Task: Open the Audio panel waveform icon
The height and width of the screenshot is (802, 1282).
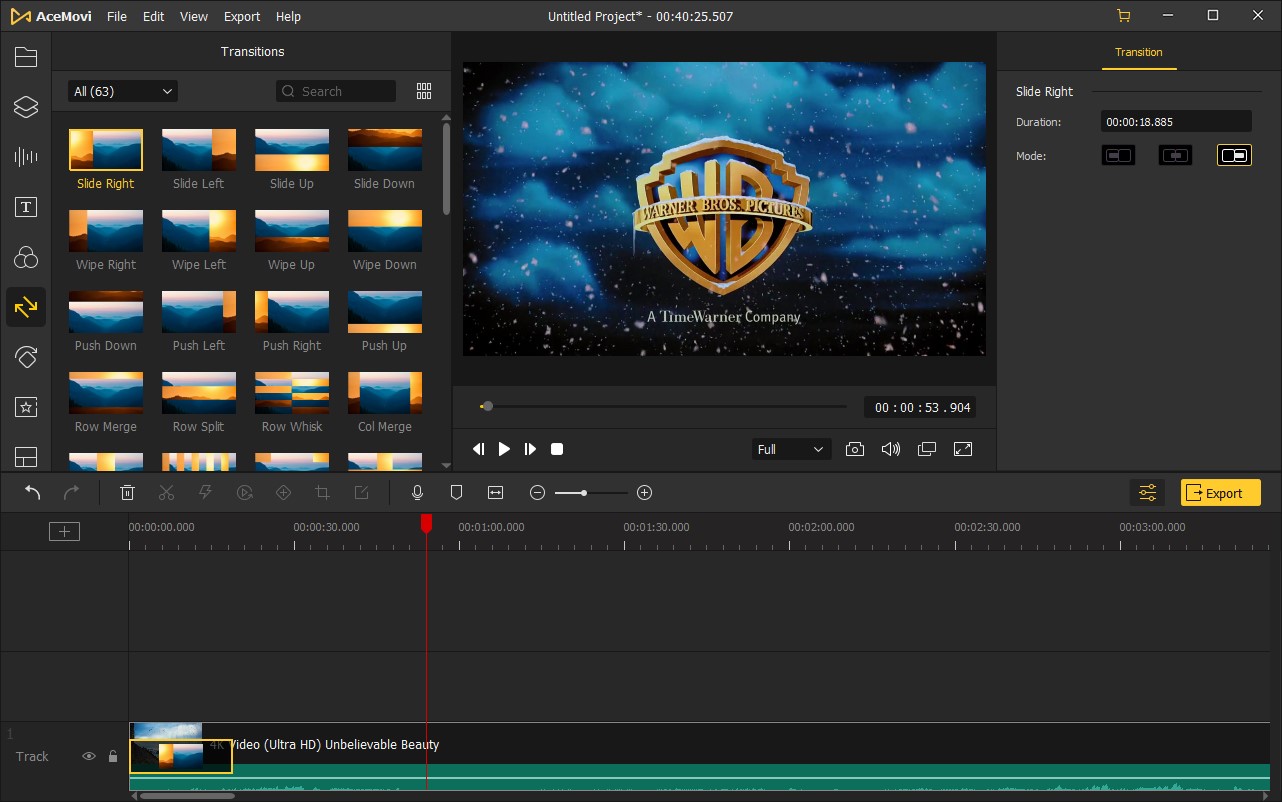Action: [x=26, y=157]
